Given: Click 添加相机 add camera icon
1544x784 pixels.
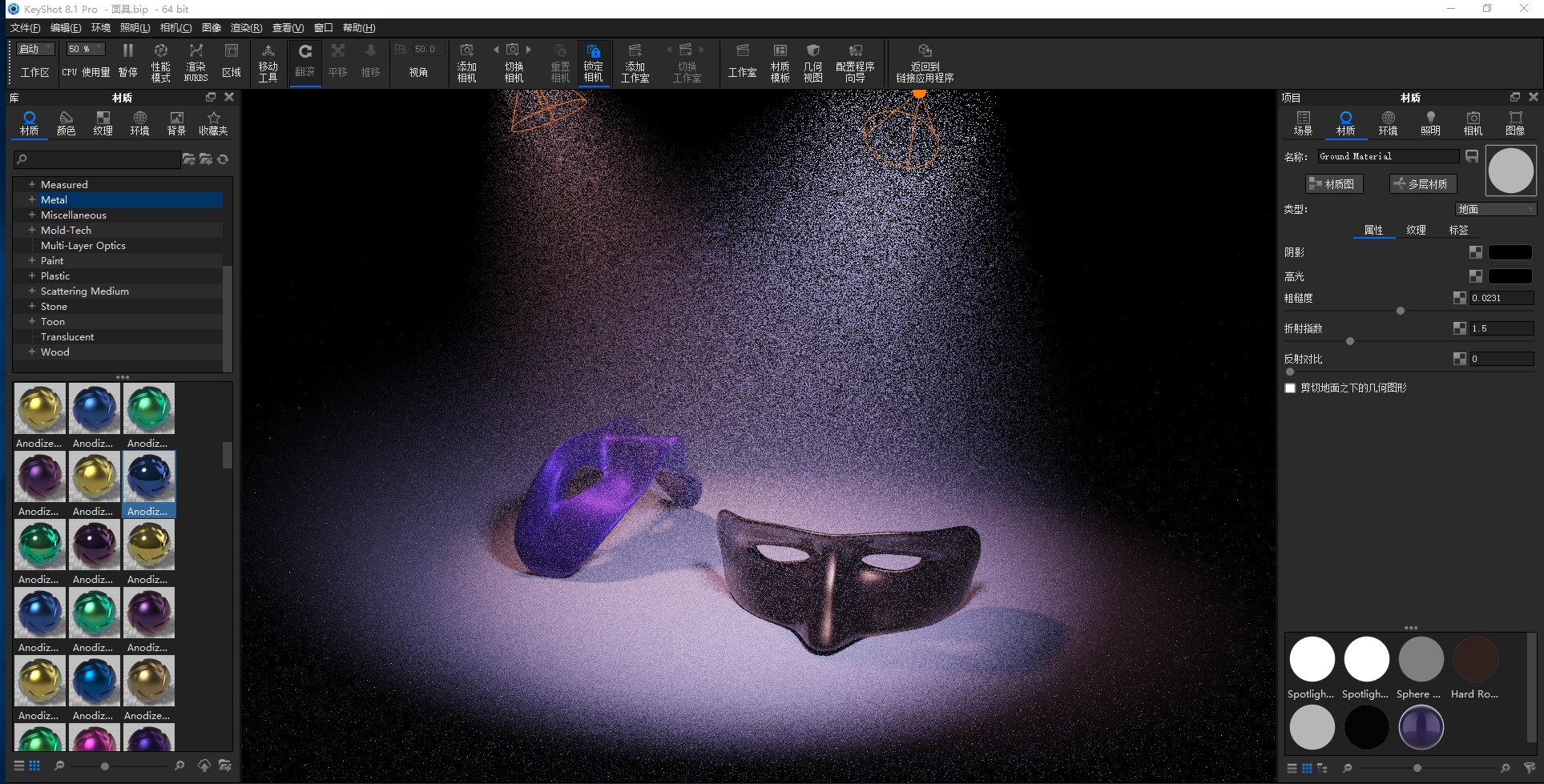Looking at the screenshot, I should pos(467,61).
